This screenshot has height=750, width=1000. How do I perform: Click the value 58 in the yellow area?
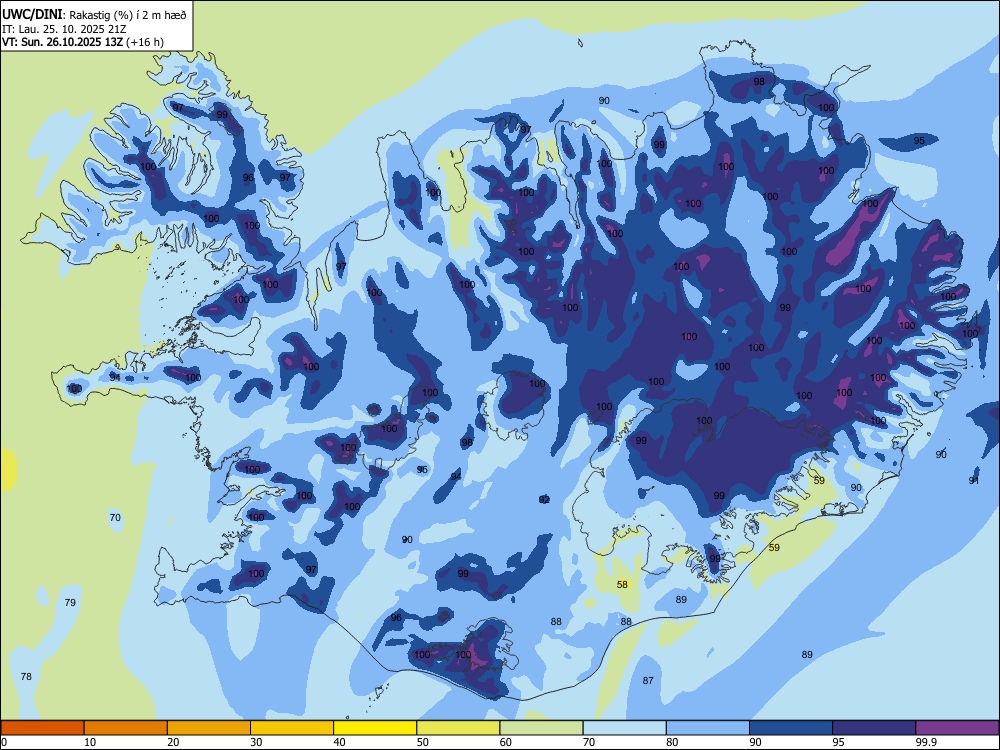click(622, 584)
